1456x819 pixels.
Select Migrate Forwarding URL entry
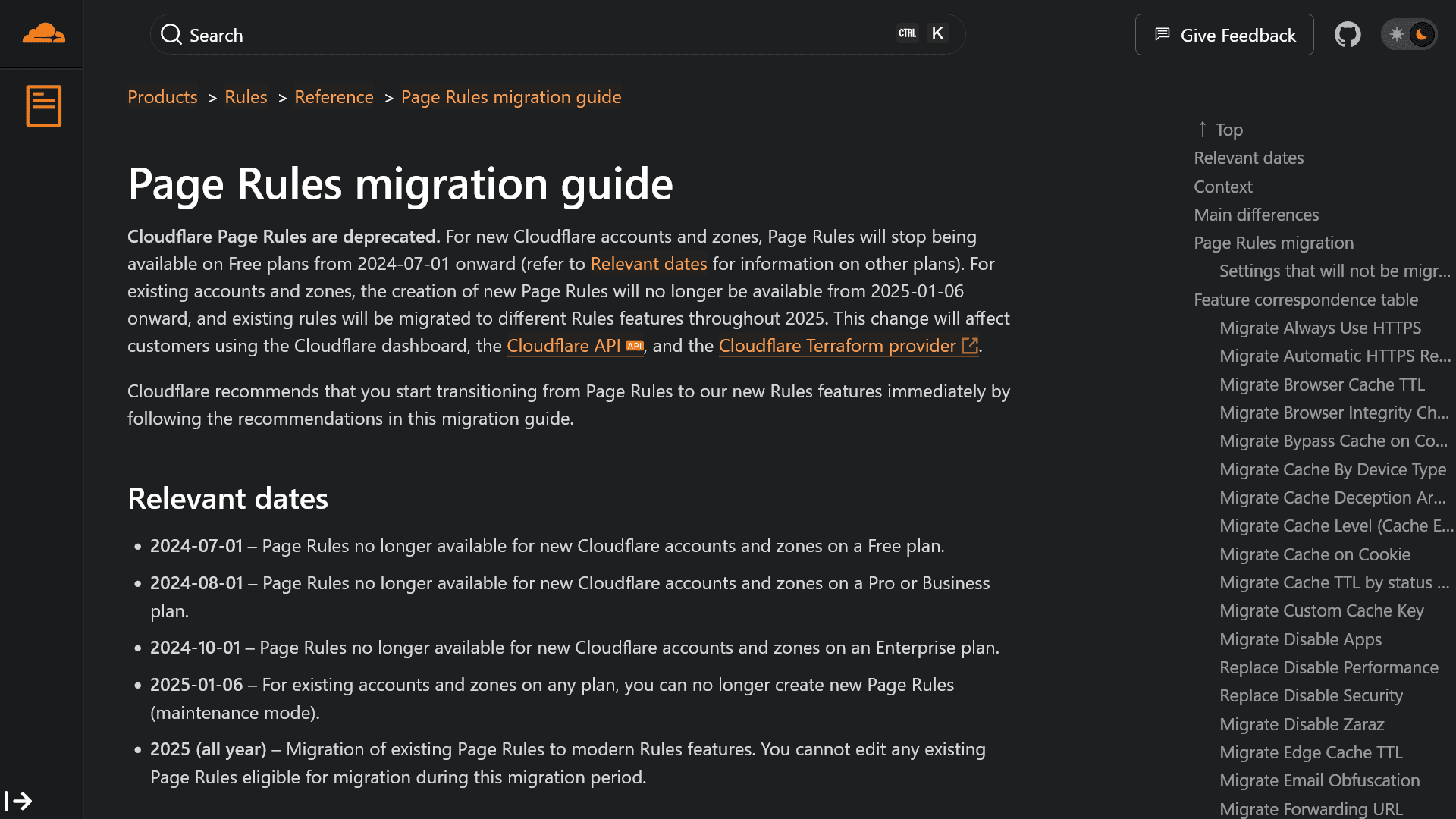pos(1311,809)
